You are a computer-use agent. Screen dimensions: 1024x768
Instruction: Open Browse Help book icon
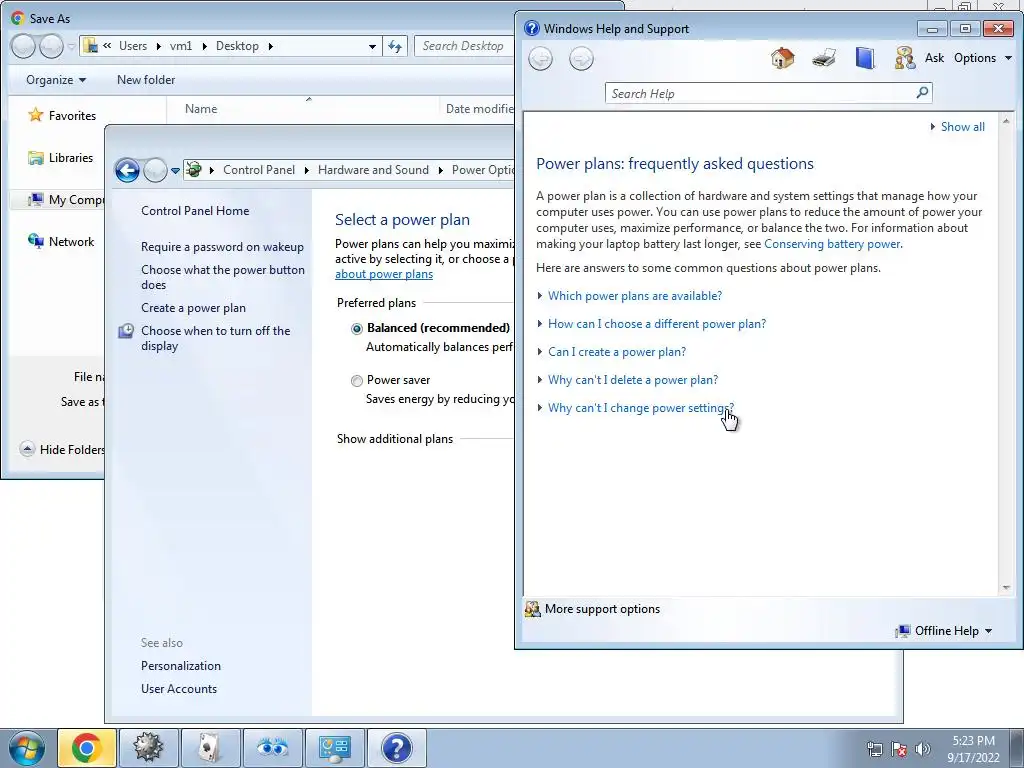[865, 58]
